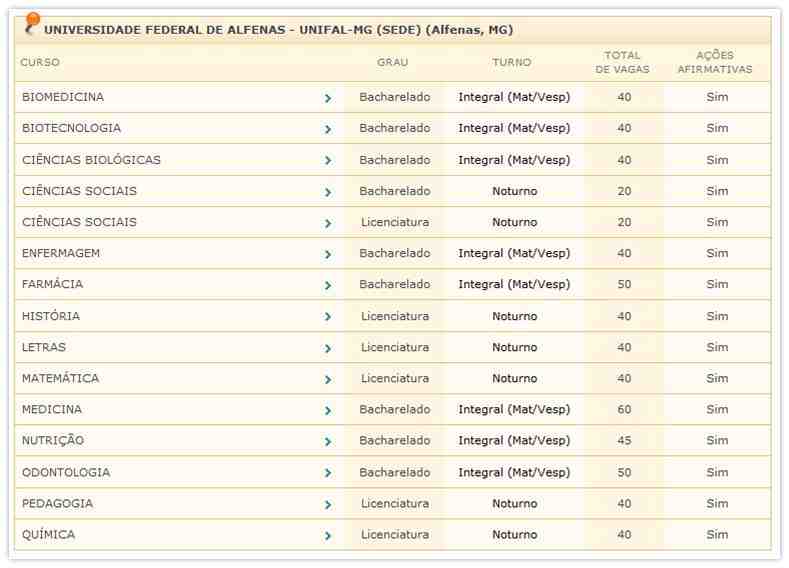Screen dimensions: 789x568
Task: Open the MATEMÁTICA course link
Action: [x=60, y=378]
